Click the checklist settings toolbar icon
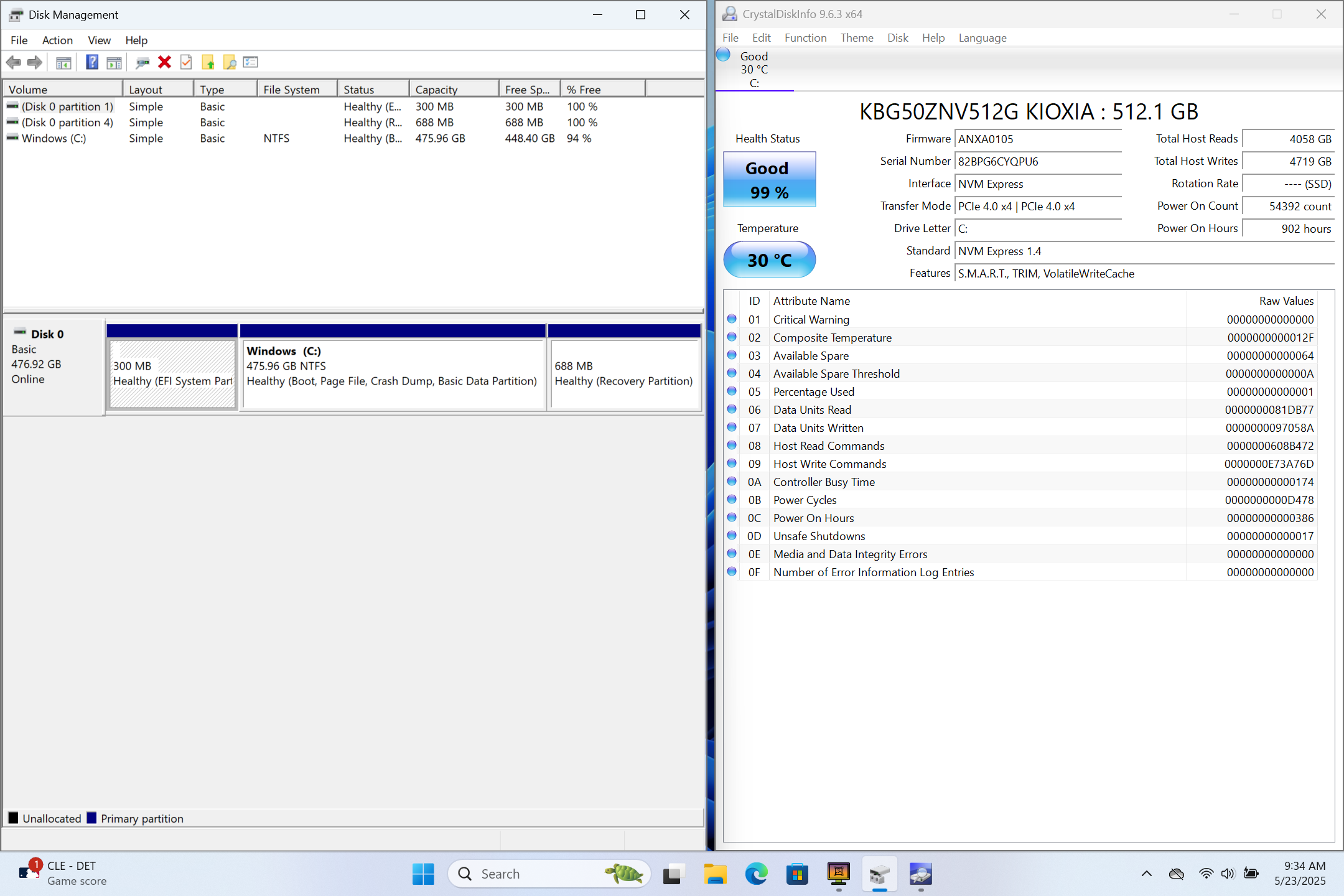The height and width of the screenshot is (896, 1344). [x=251, y=62]
